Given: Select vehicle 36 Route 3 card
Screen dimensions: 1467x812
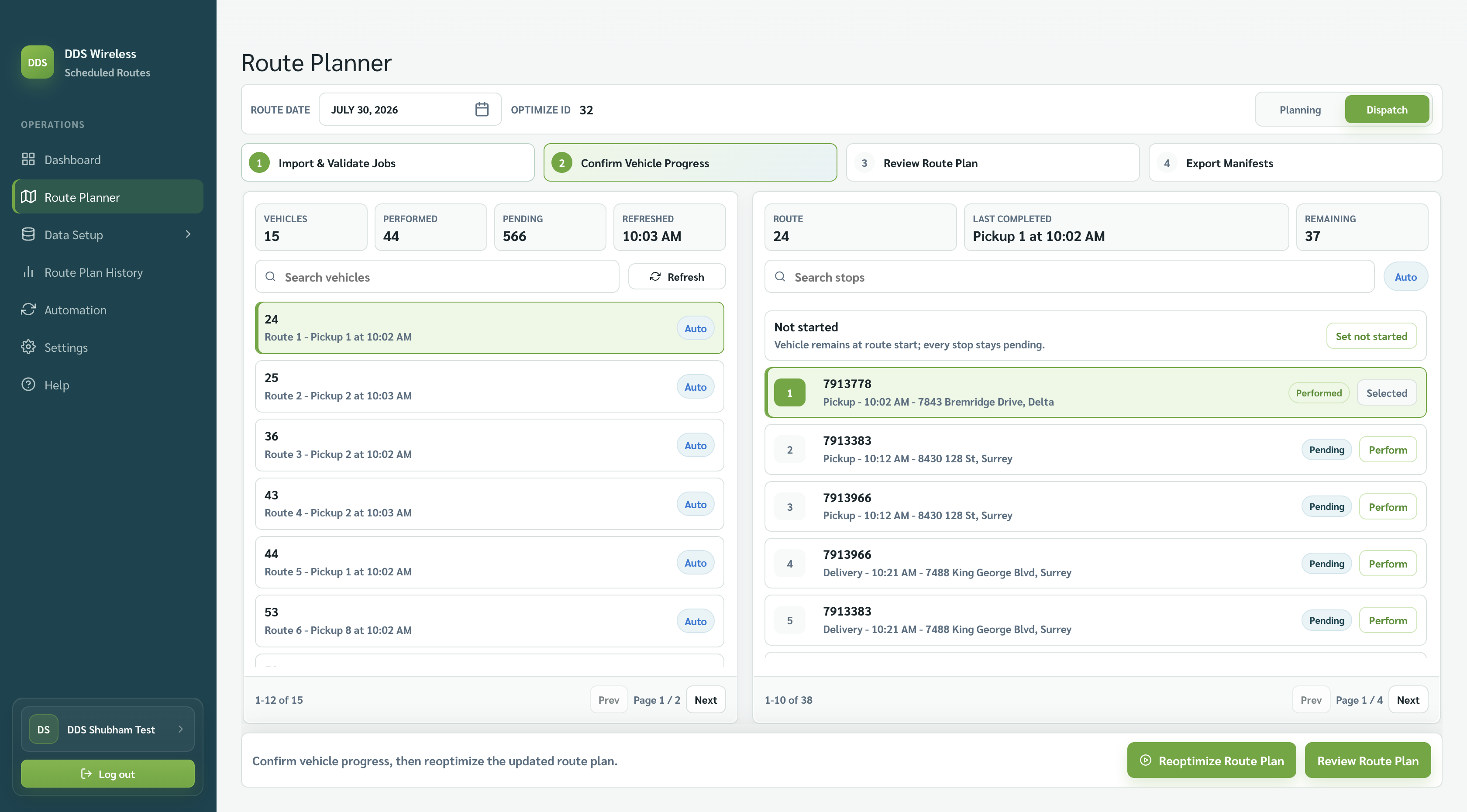Looking at the screenshot, I should pyautogui.click(x=489, y=445).
